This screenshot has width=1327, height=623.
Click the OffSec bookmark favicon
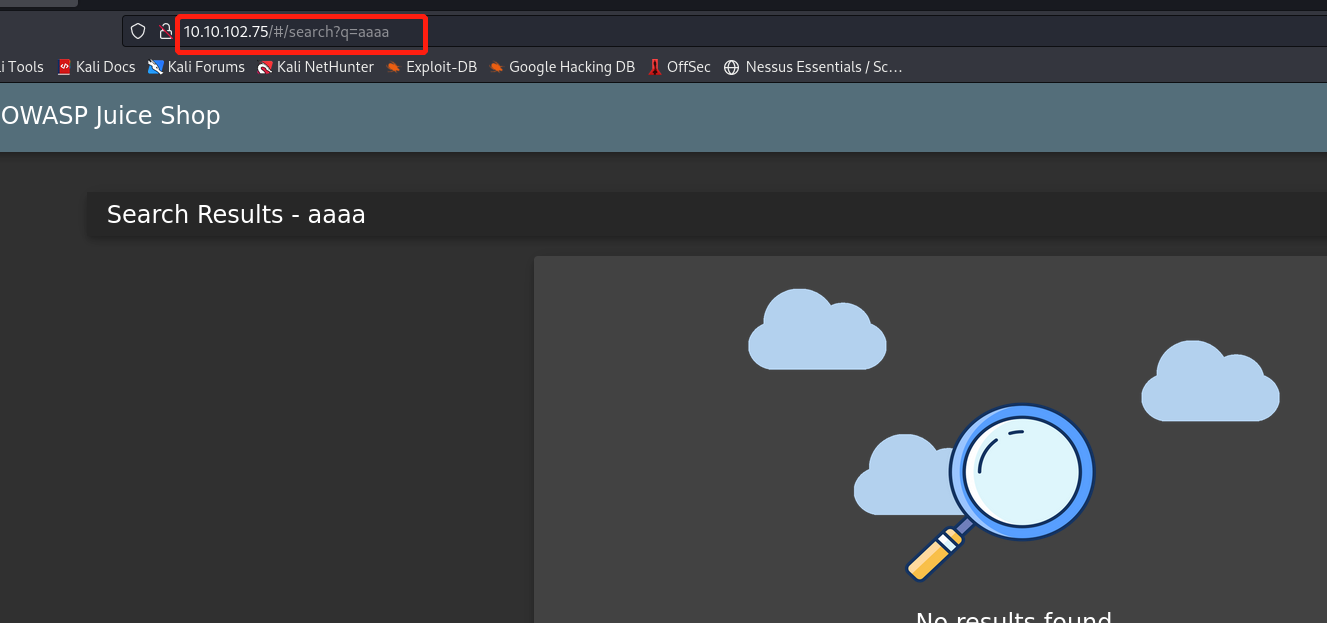[655, 67]
